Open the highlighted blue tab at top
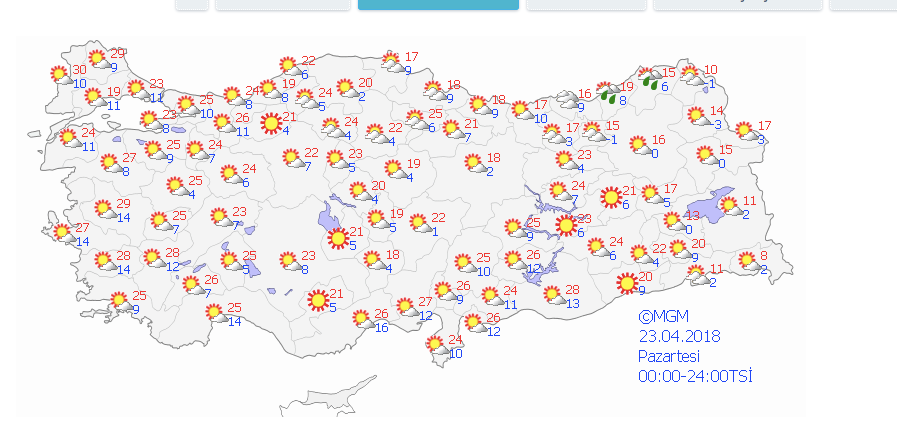897x428 pixels. click(438, 4)
